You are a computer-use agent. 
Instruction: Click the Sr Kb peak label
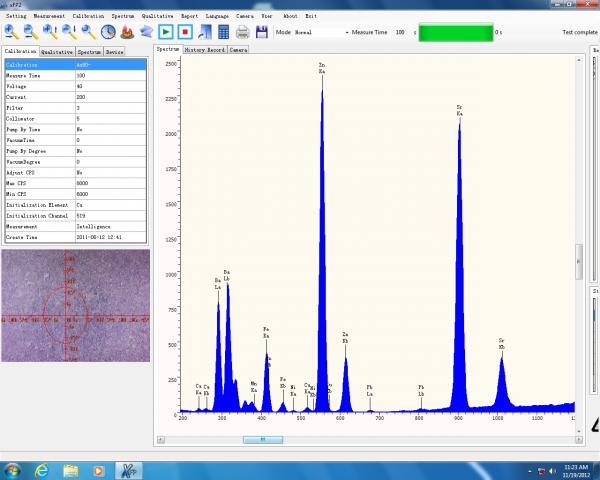point(502,344)
